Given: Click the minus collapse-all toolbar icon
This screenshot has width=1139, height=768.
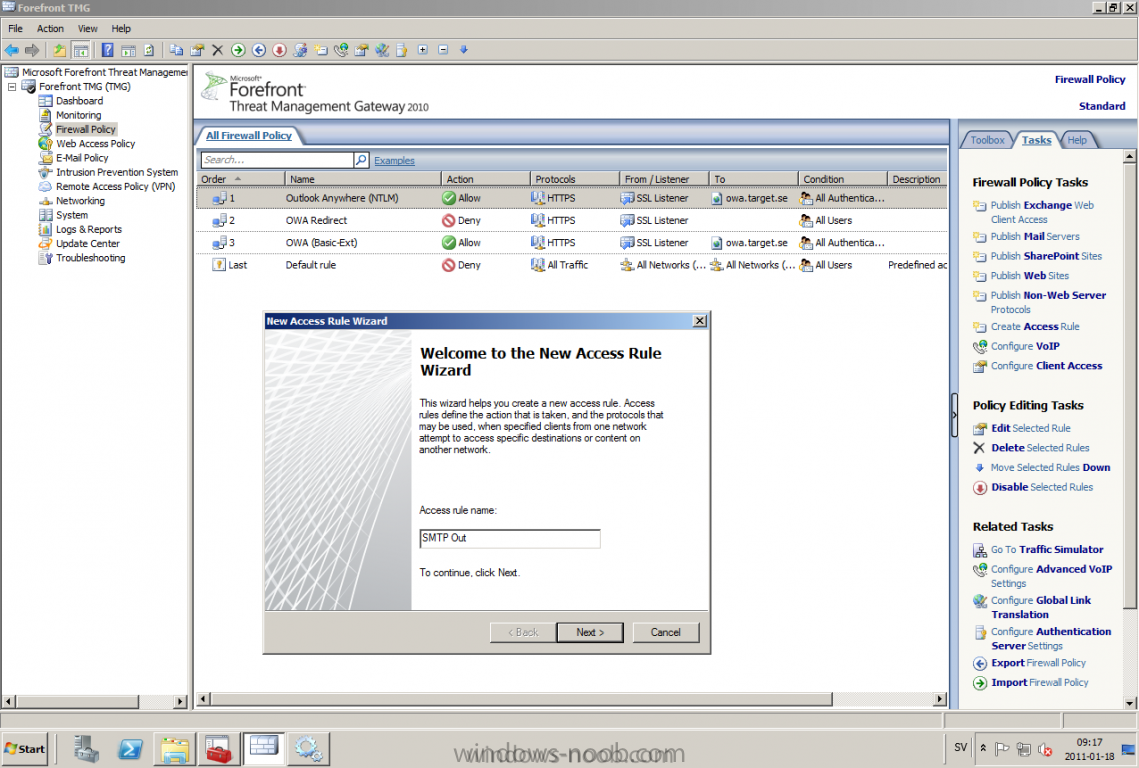Looking at the screenshot, I should pyautogui.click(x=443, y=50).
